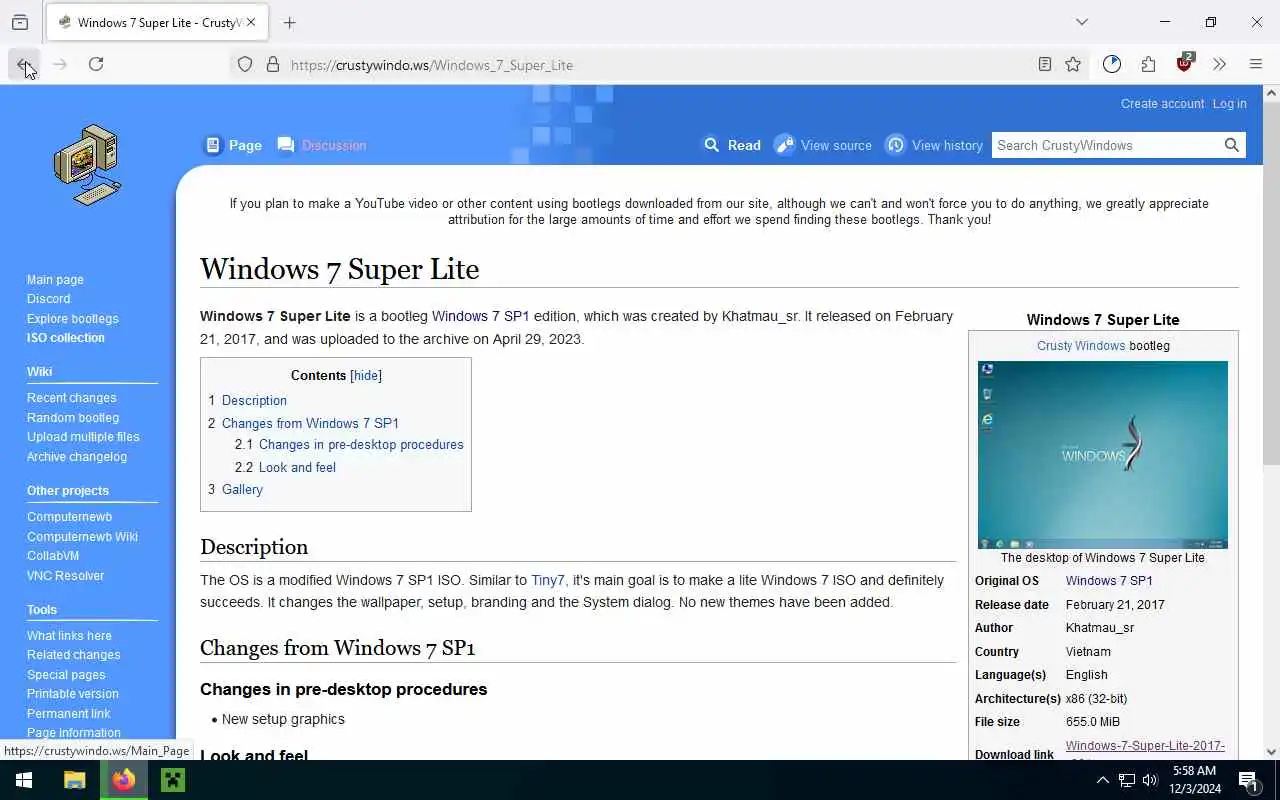Open Archive changelog link
The height and width of the screenshot is (800, 1280).
[77, 457]
